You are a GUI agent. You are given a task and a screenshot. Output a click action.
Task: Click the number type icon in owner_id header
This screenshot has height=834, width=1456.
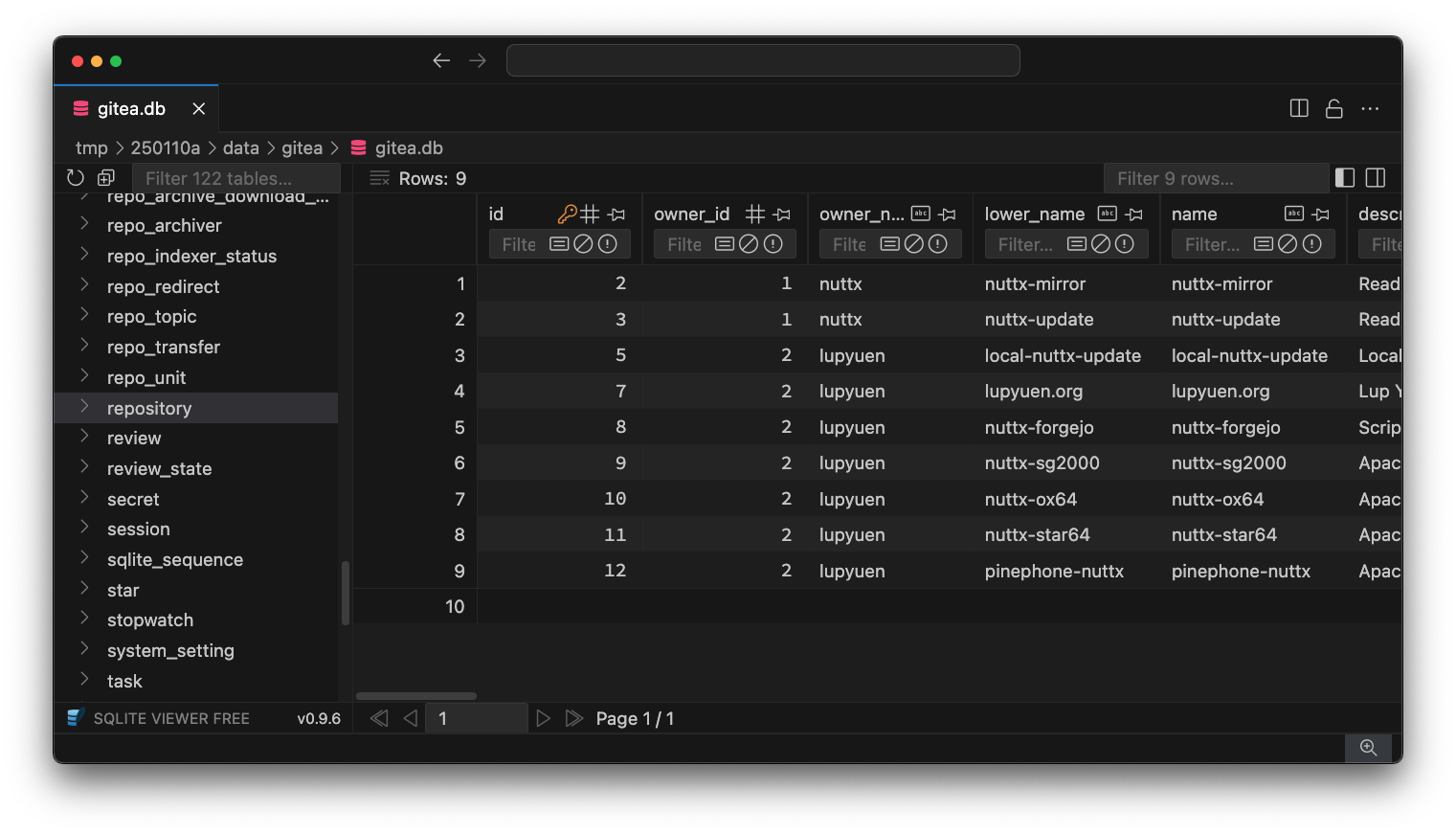coord(755,214)
